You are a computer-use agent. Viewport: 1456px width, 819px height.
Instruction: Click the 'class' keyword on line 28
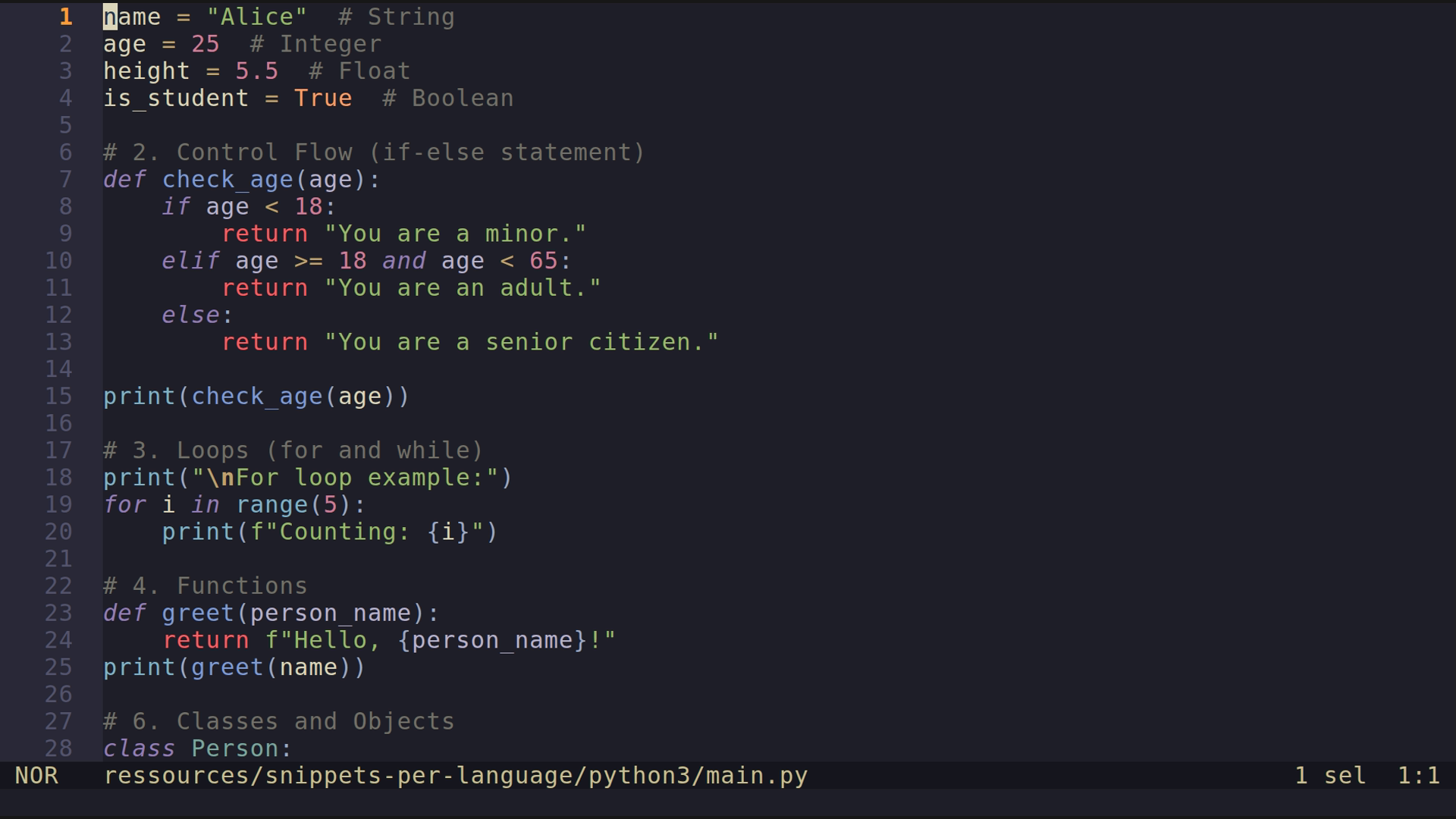coord(140,748)
